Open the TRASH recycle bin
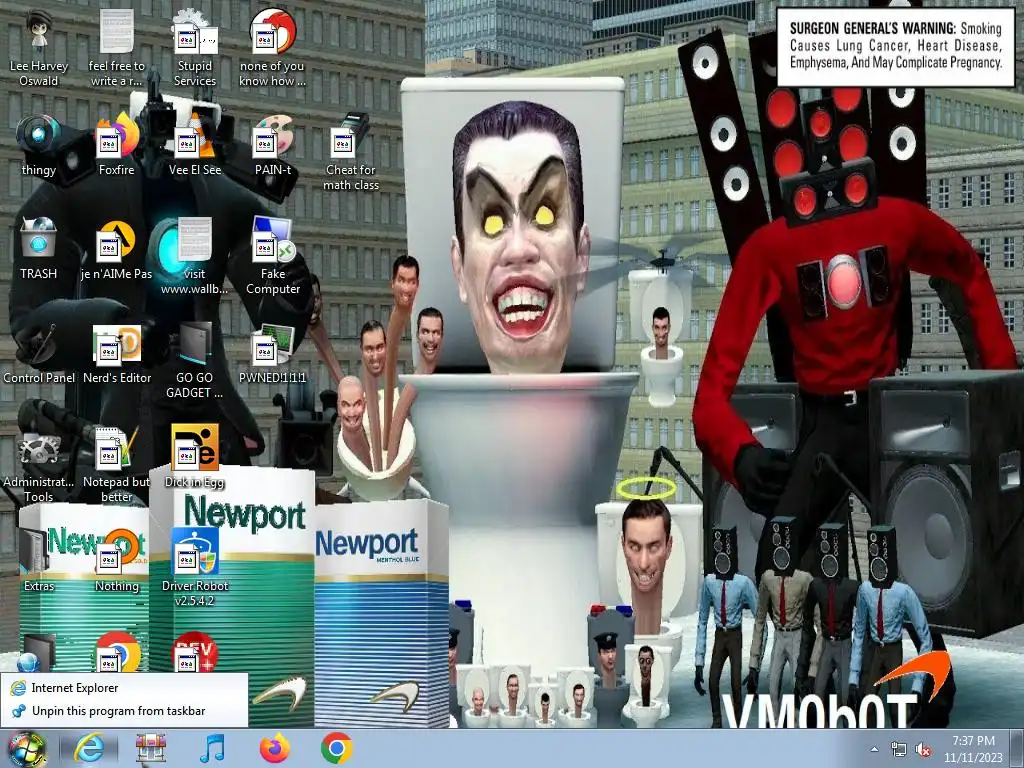 [39, 249]
